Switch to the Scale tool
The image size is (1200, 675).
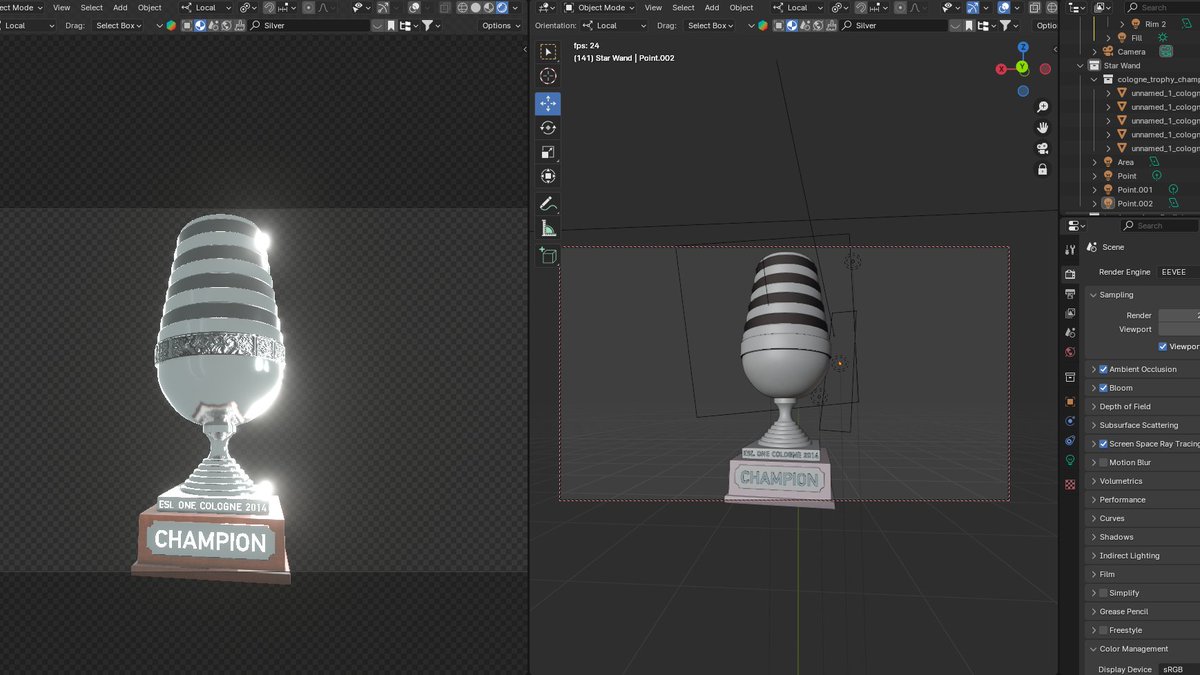tap(548, 151)
